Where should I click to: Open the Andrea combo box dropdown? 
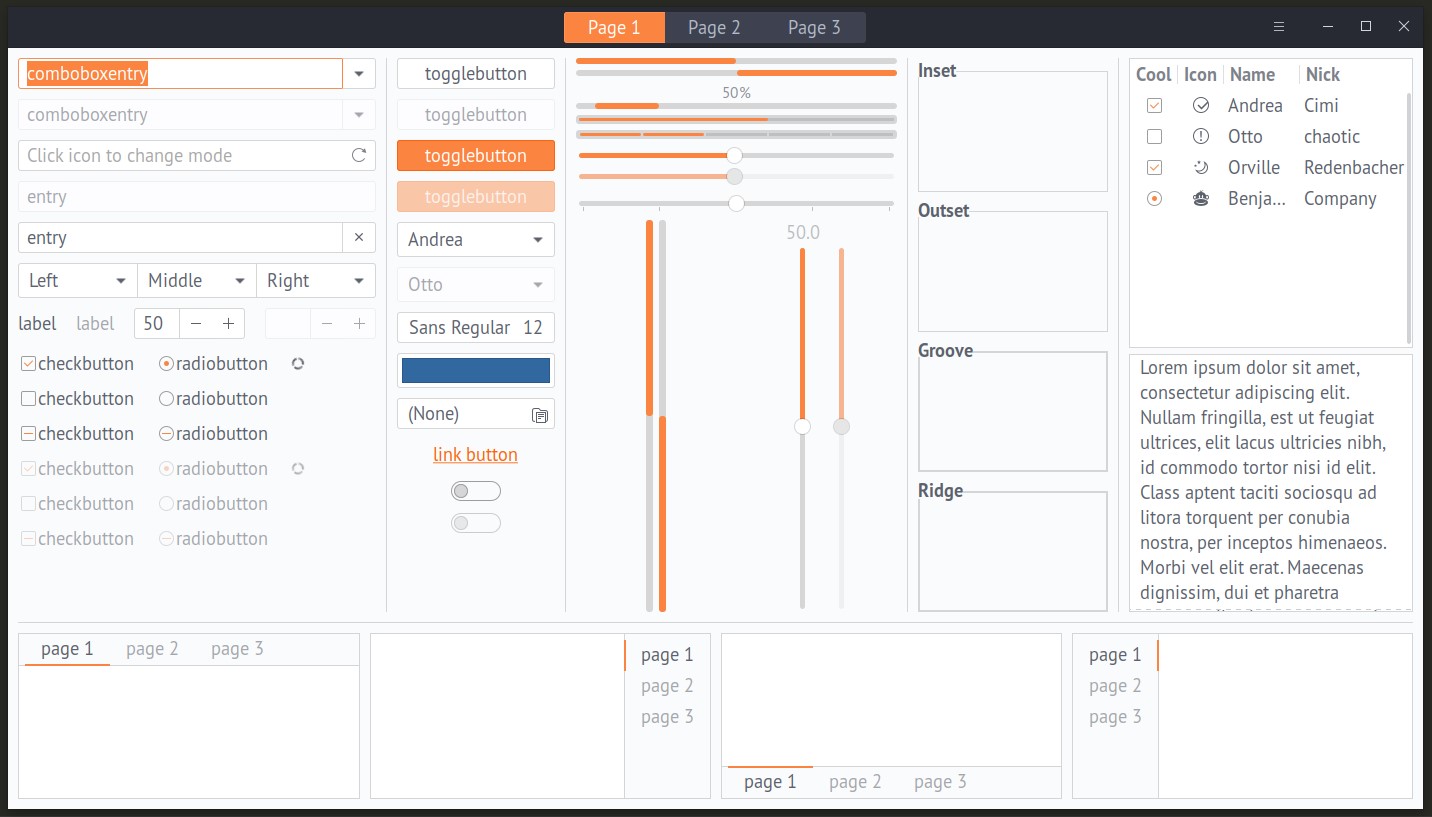click(x=476, y=240)
